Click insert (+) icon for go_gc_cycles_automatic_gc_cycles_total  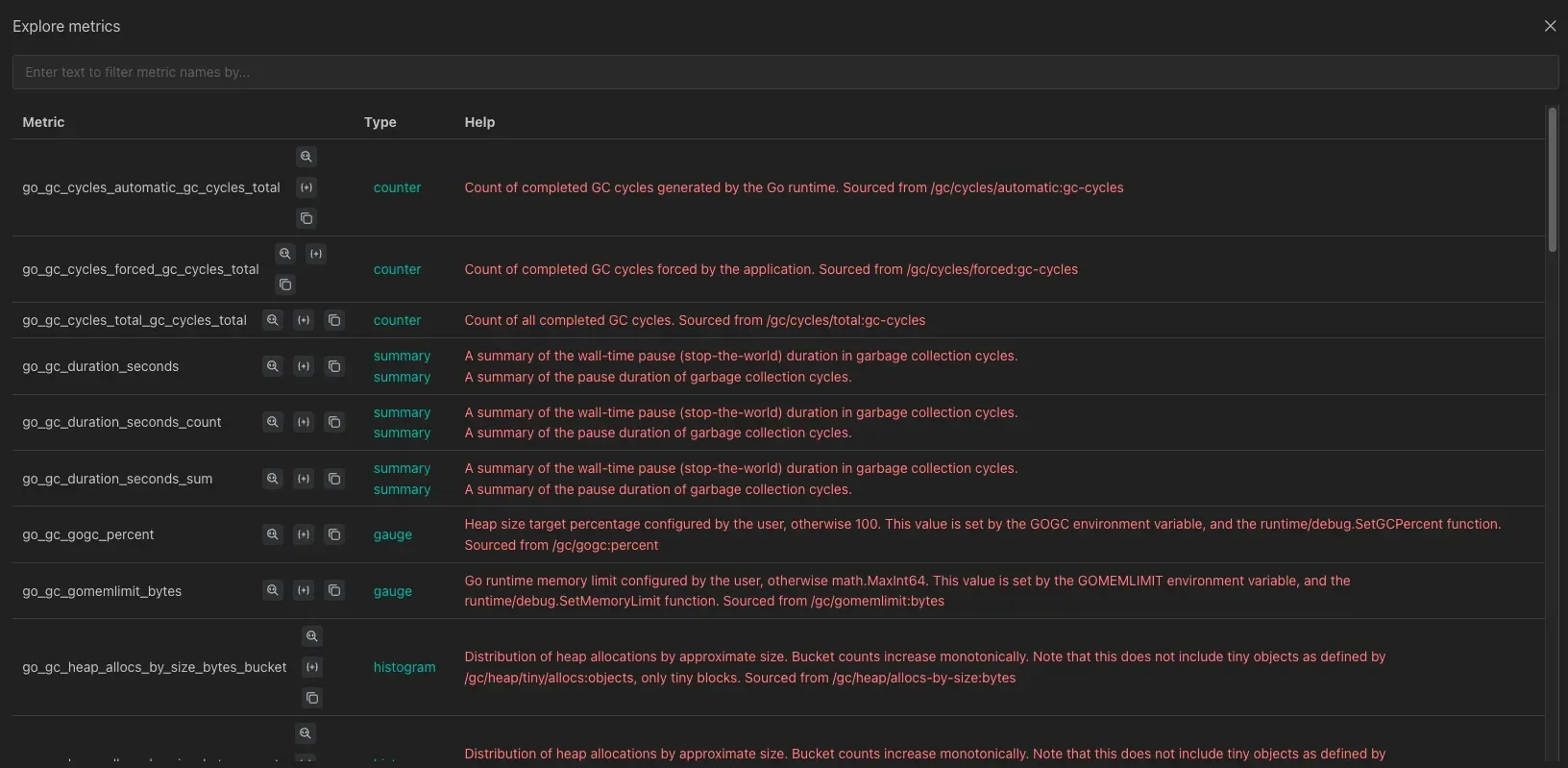306,187
